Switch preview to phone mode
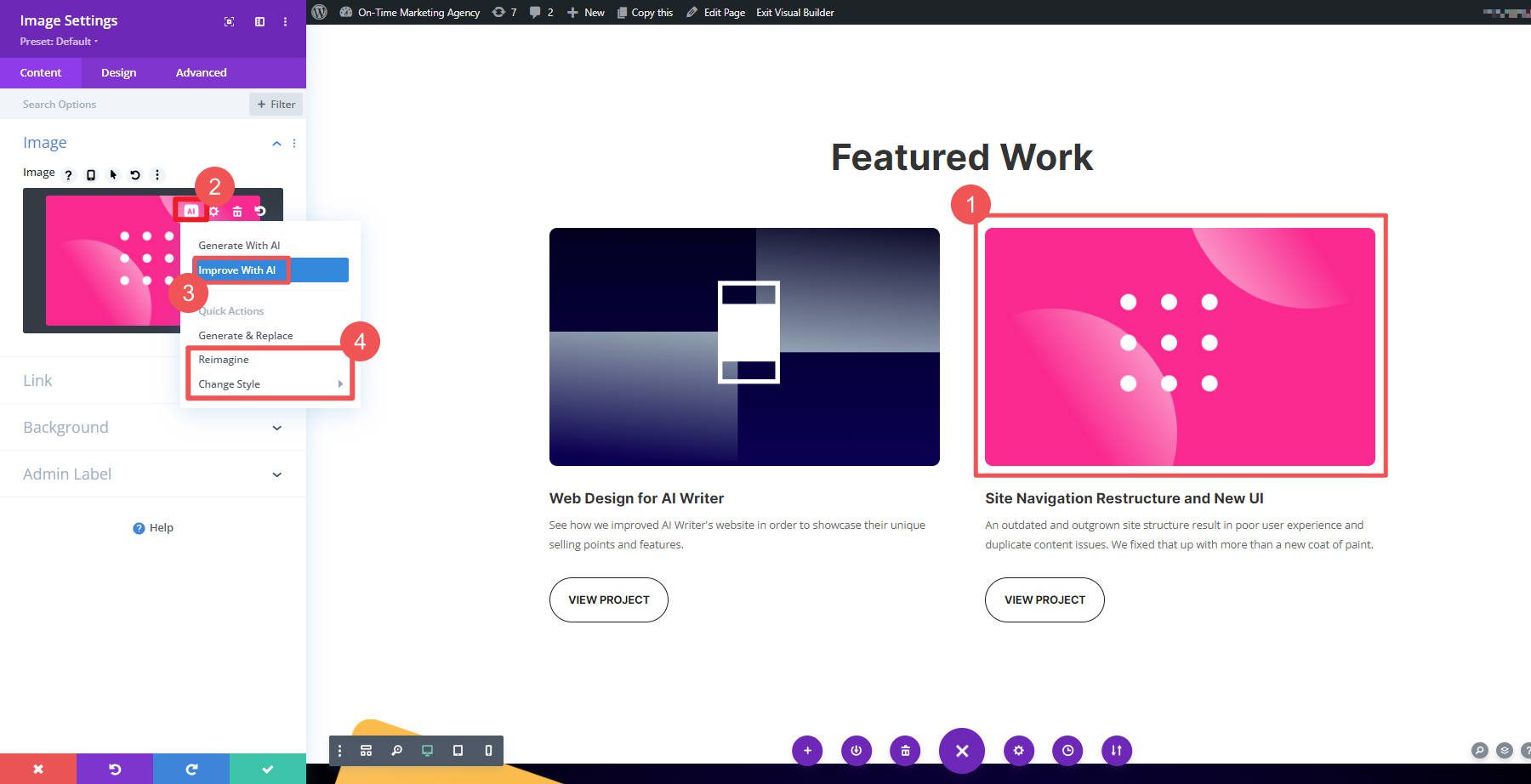This screenshot has height=784, width=1531. click(x=488, y=751)
